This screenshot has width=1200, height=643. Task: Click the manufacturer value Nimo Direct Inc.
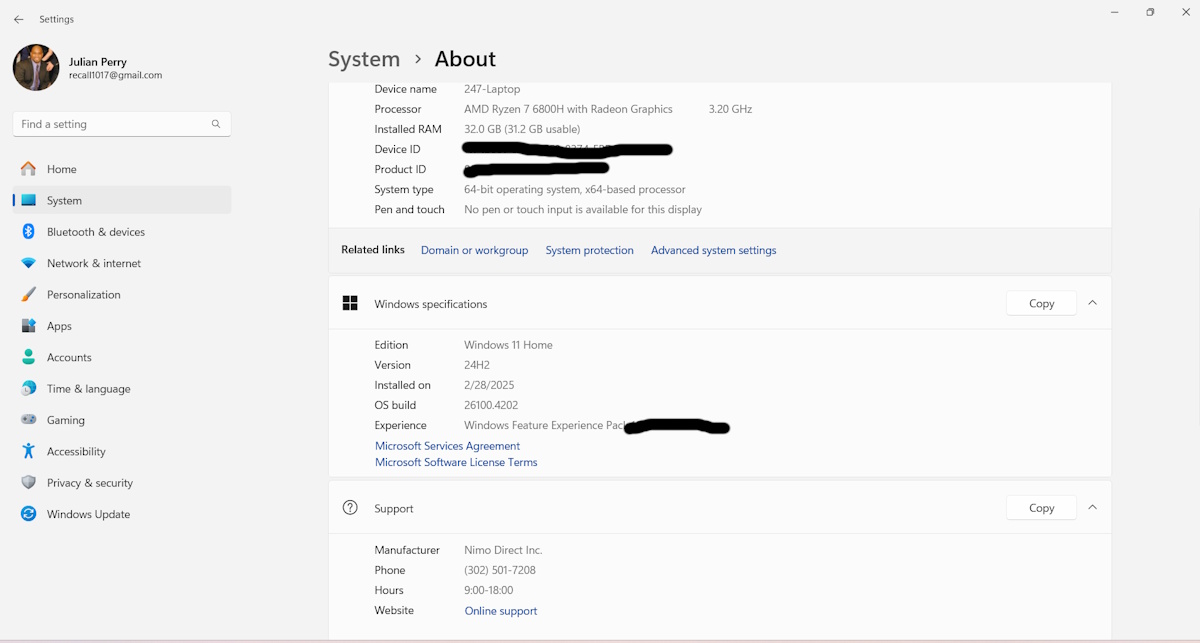coord(503,550)
